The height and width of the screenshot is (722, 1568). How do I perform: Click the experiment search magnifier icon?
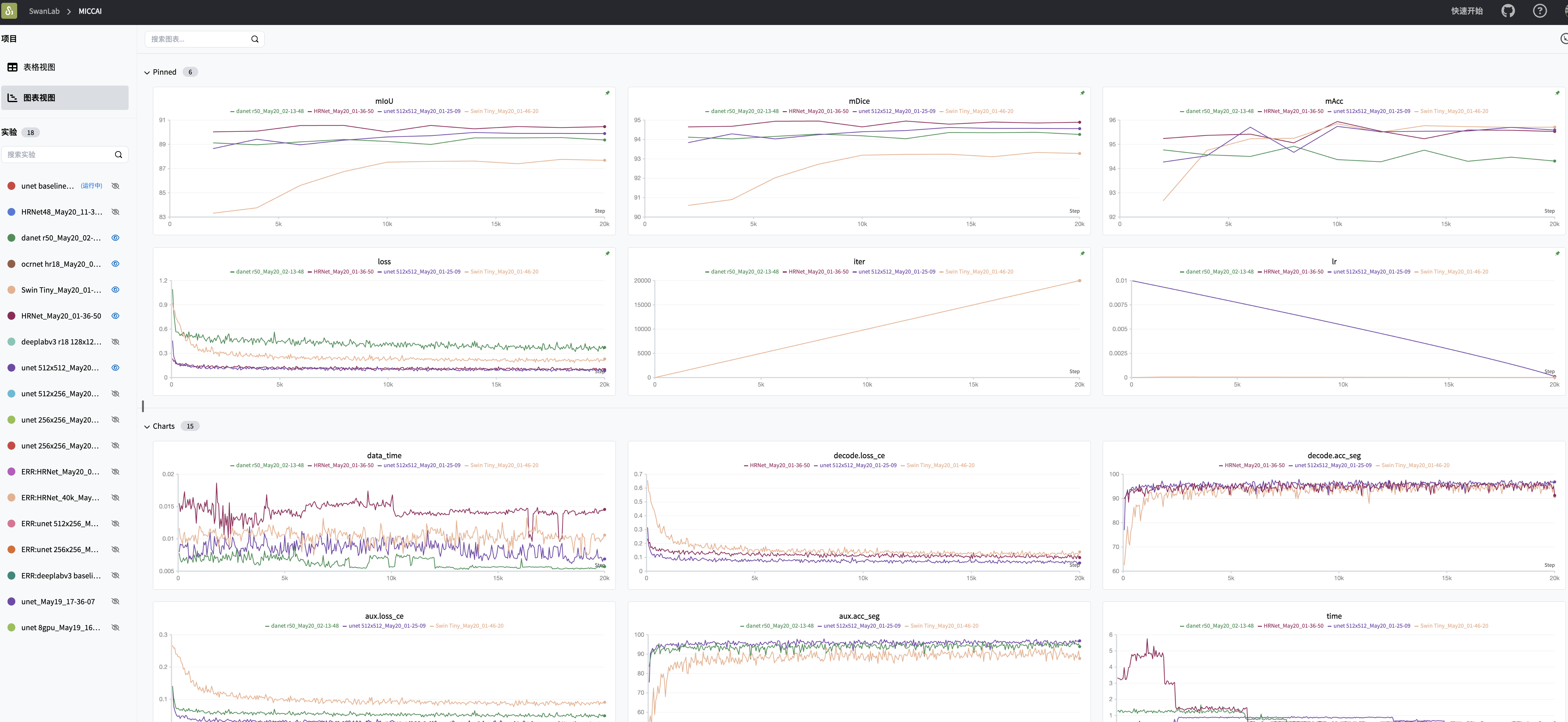pyautogui.click(x=119, y=155)
